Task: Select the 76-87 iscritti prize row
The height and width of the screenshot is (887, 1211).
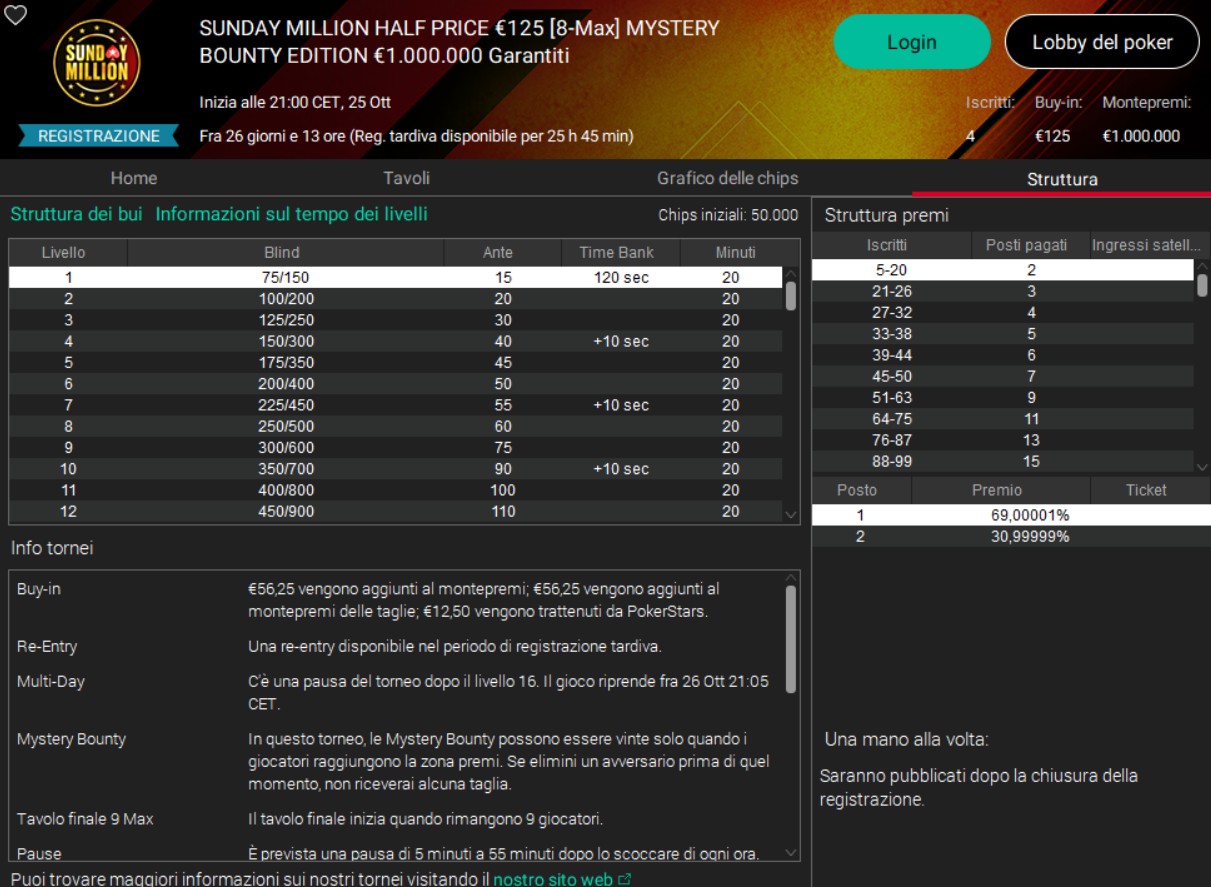Action: (1003, 440)
